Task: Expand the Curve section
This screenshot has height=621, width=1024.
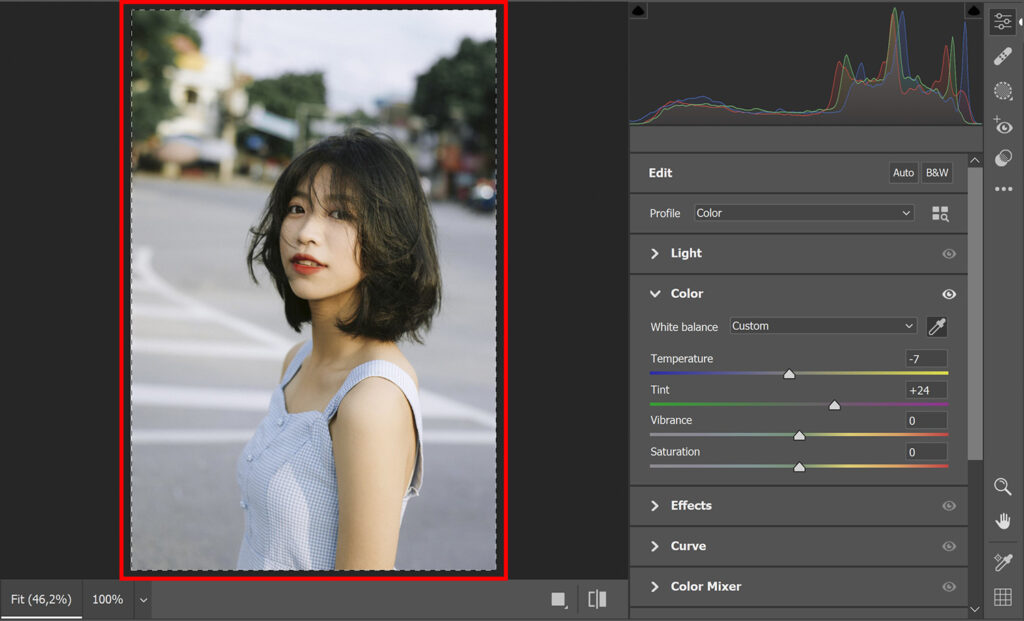Action: [x=654, y=546]
